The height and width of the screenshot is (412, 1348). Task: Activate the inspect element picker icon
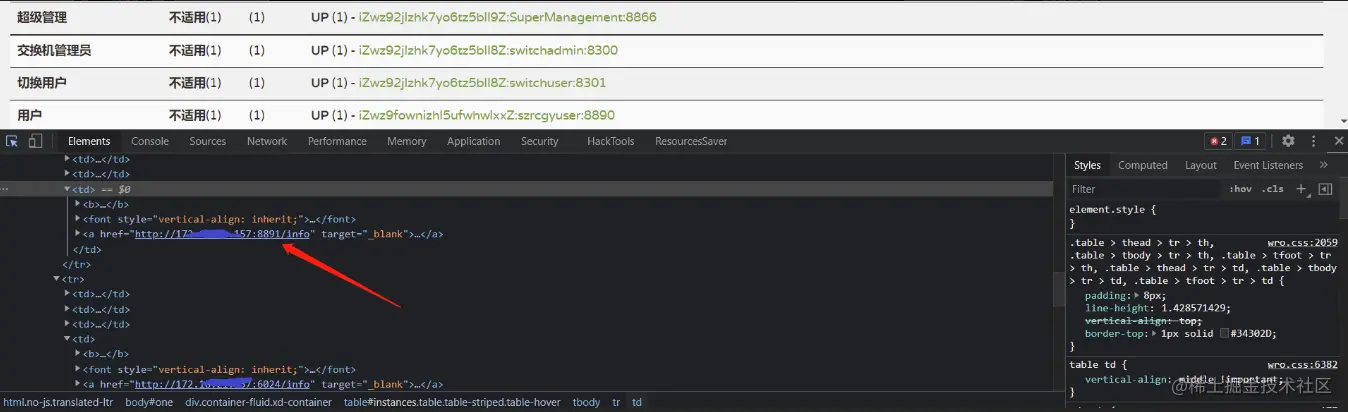click(x=12, y=141)
